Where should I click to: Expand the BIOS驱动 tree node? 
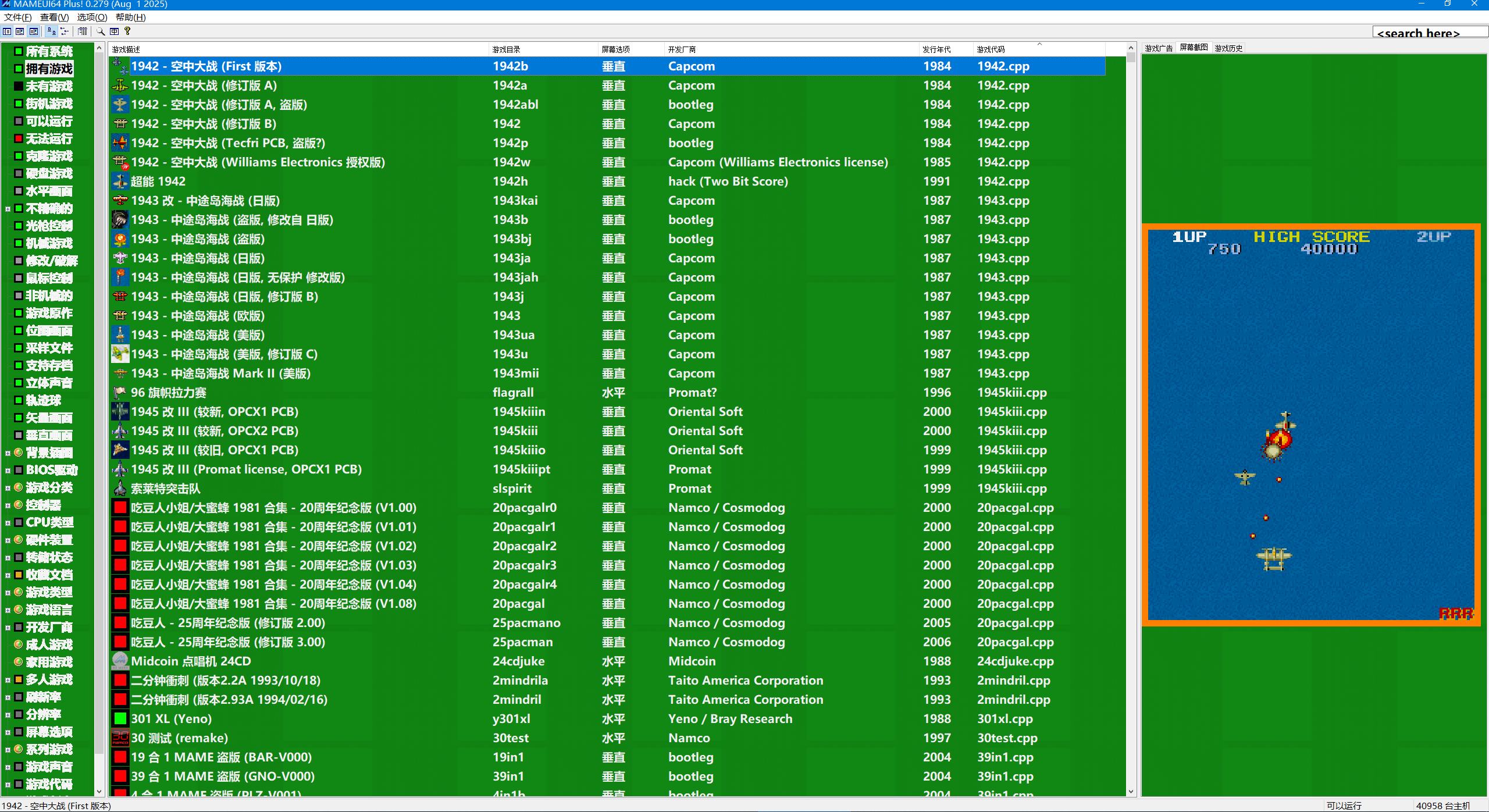[8, 471]
